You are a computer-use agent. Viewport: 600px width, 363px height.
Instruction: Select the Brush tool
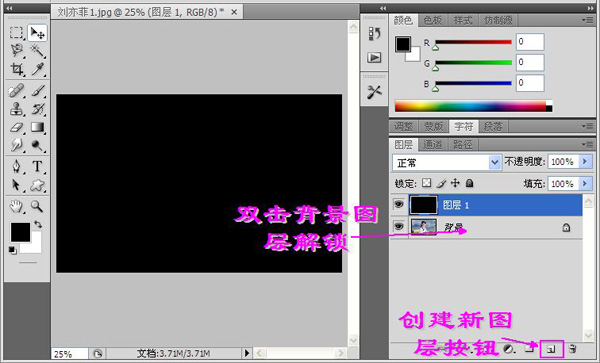tap(37, 91)
